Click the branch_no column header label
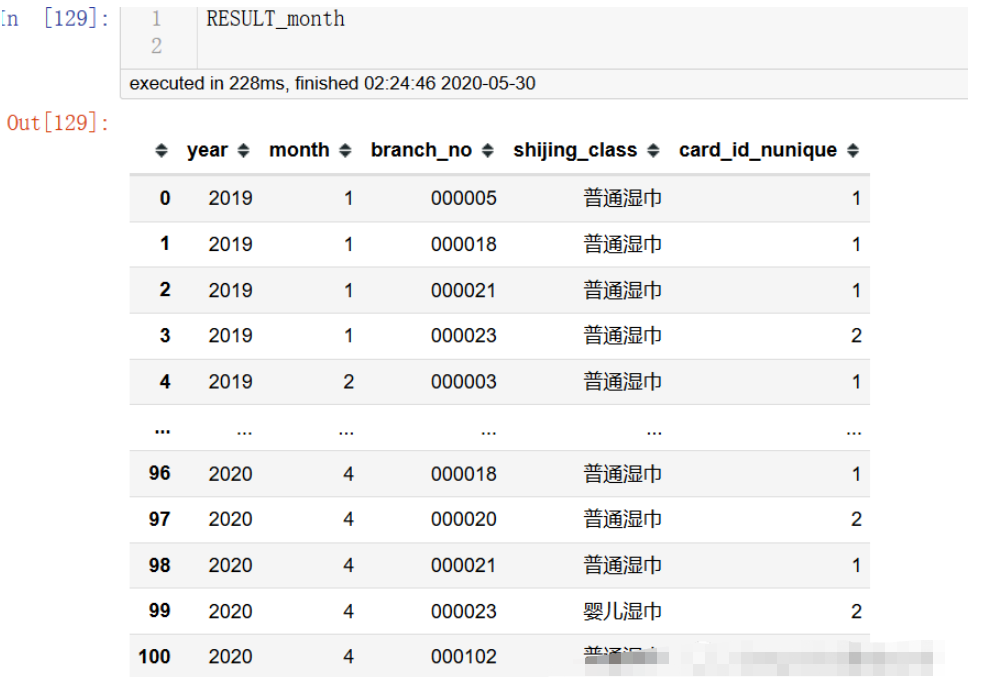1004x677 pixels. [421, 151]
